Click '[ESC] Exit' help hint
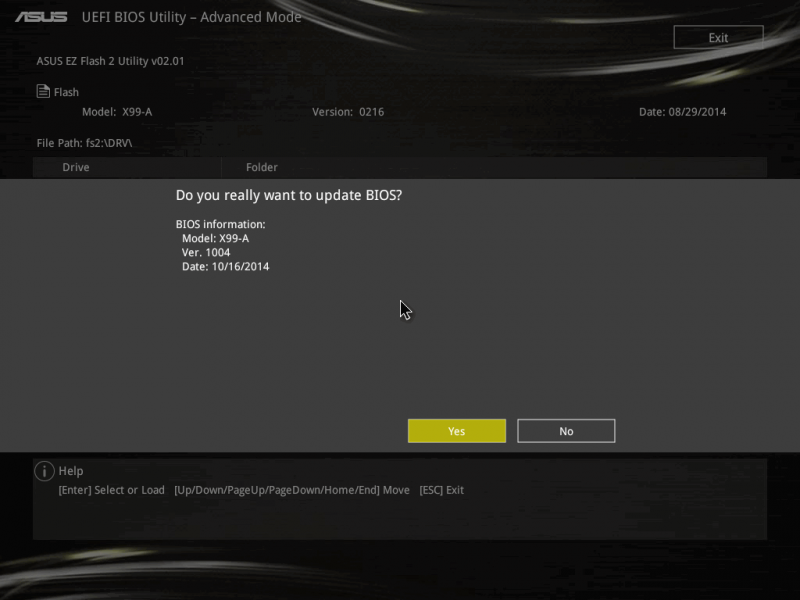Image resolution: width=800 pixels, height=600 pixels. click(441, 490)
